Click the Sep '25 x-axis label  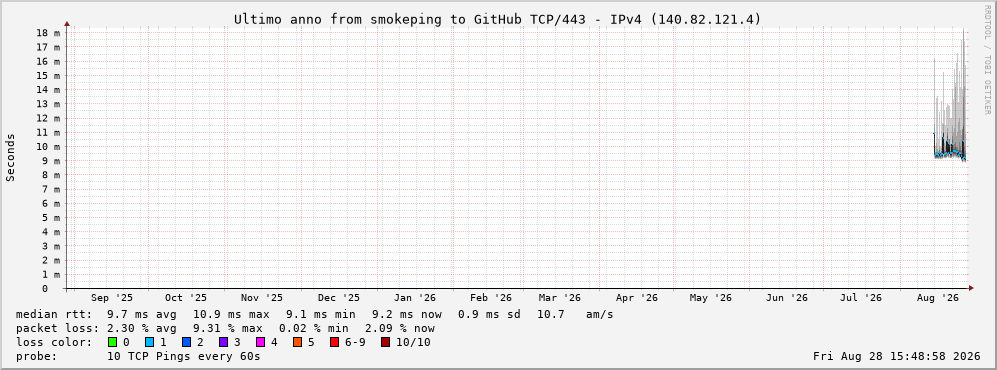[x=112, y=298]
